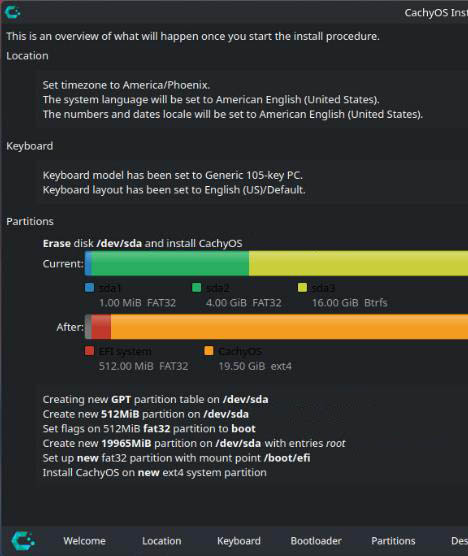Click the gray unallocated segment in After bar
The height and width of the screenshot is (556, 468).
click(x=88, y=327)
